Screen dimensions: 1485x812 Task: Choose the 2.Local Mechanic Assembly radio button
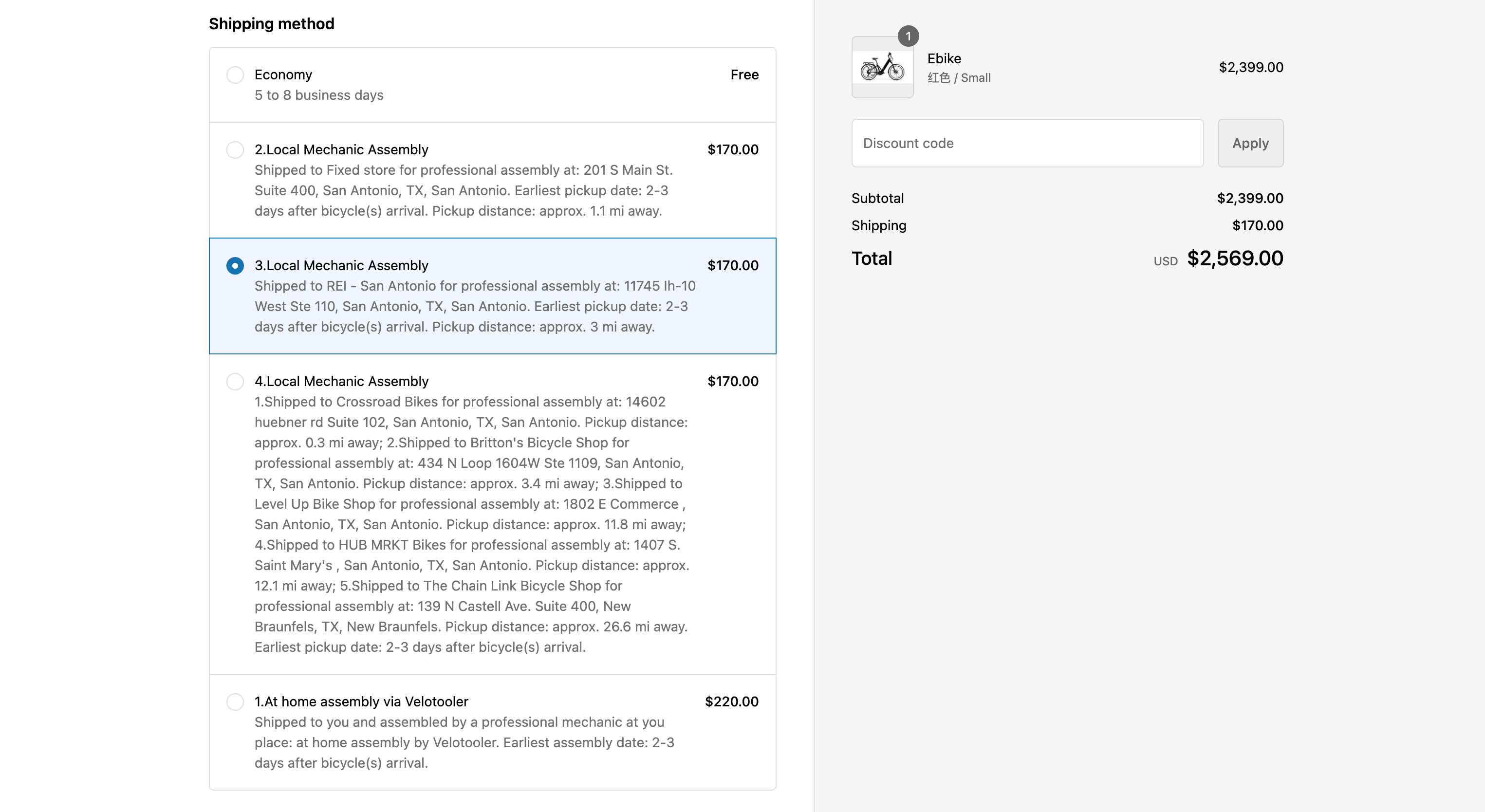coord(235,150)
